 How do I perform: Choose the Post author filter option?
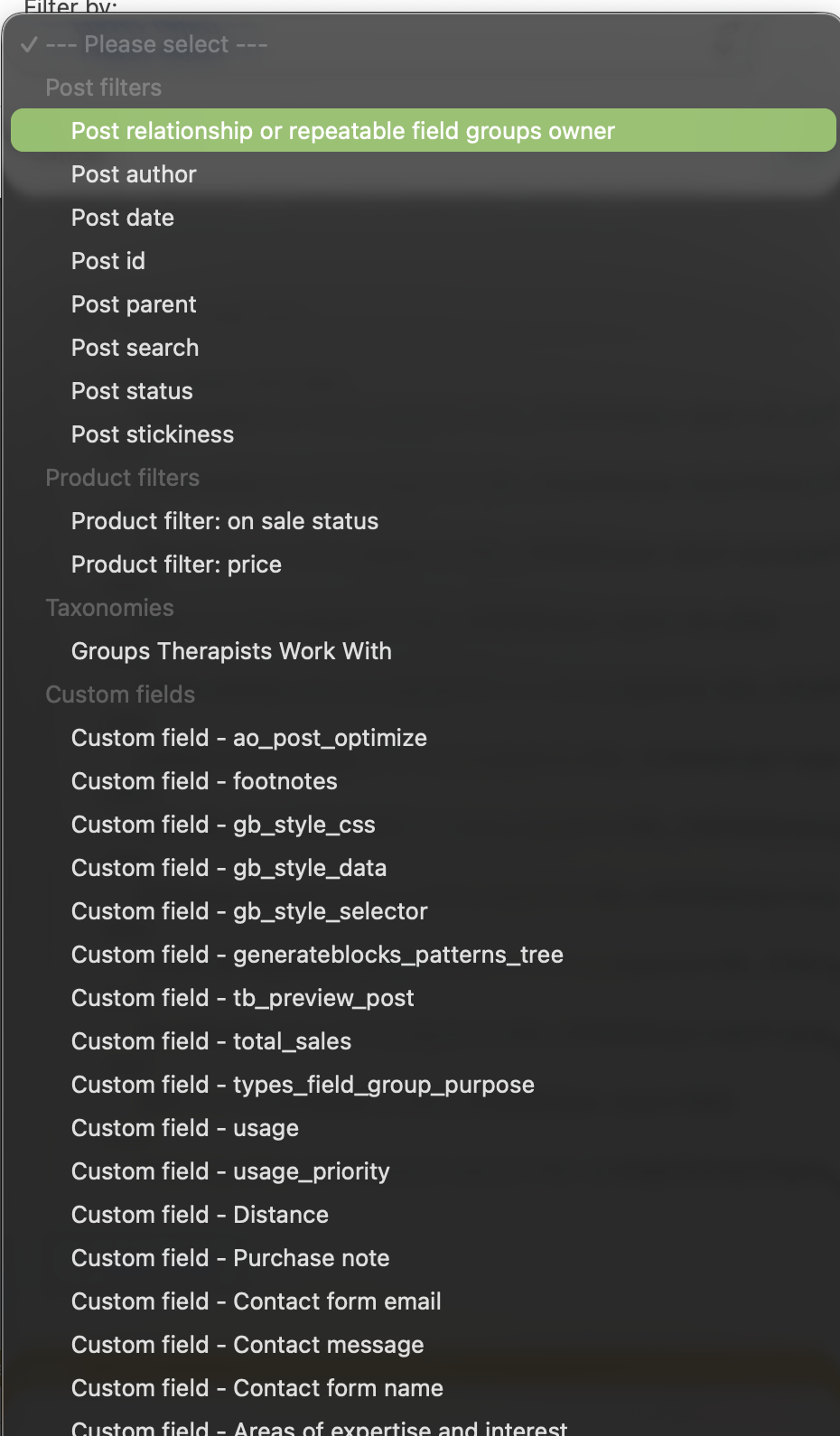(134, 174)
